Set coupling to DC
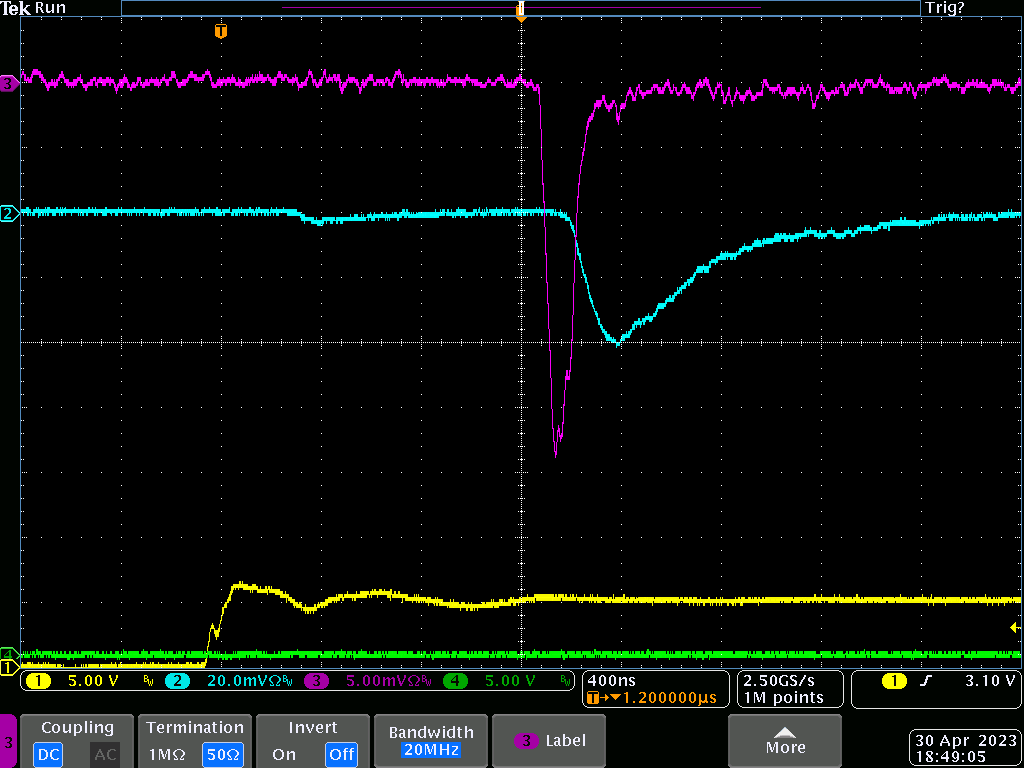The height and width of the screenshot is (768, 1024). (x=50, y=754)
